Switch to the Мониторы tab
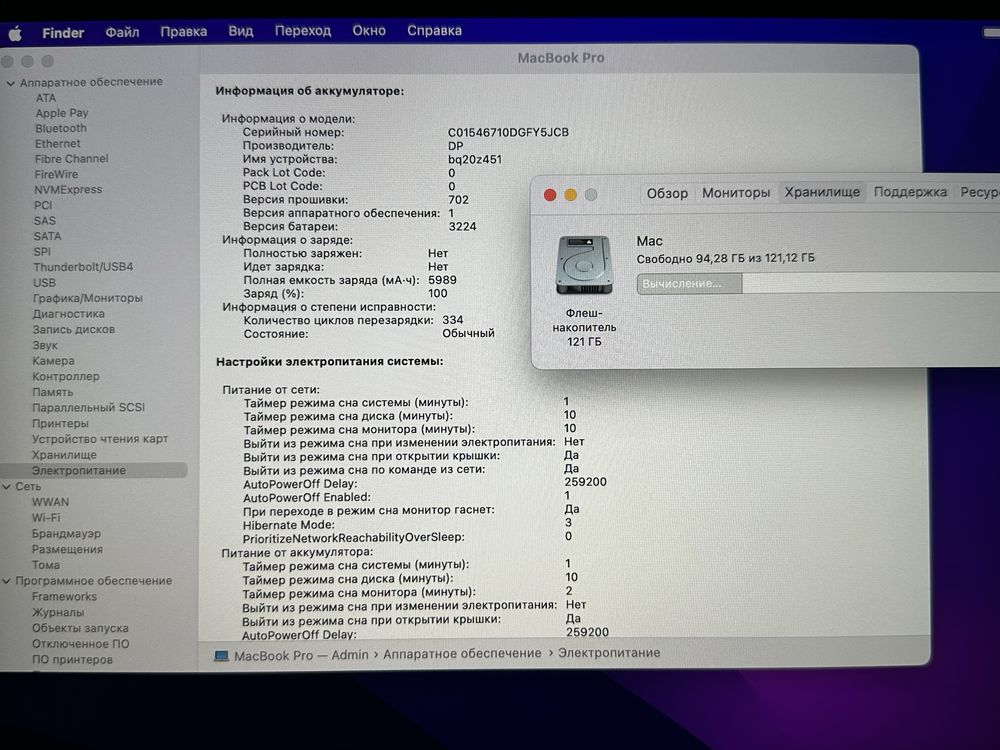This screenshot has height=750, width=1000. (736, 193)
